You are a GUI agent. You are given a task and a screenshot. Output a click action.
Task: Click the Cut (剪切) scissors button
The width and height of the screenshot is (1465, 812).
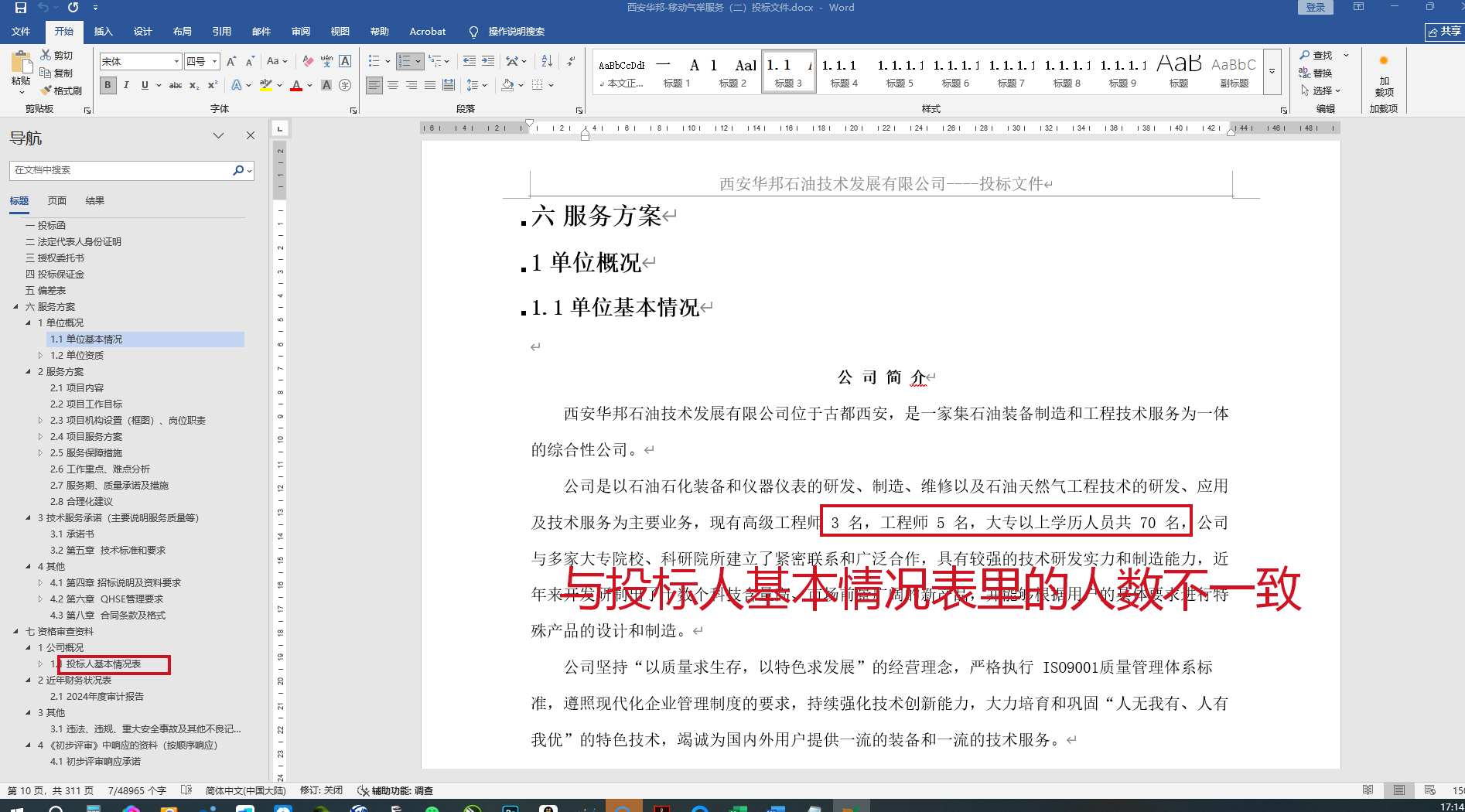56,56
